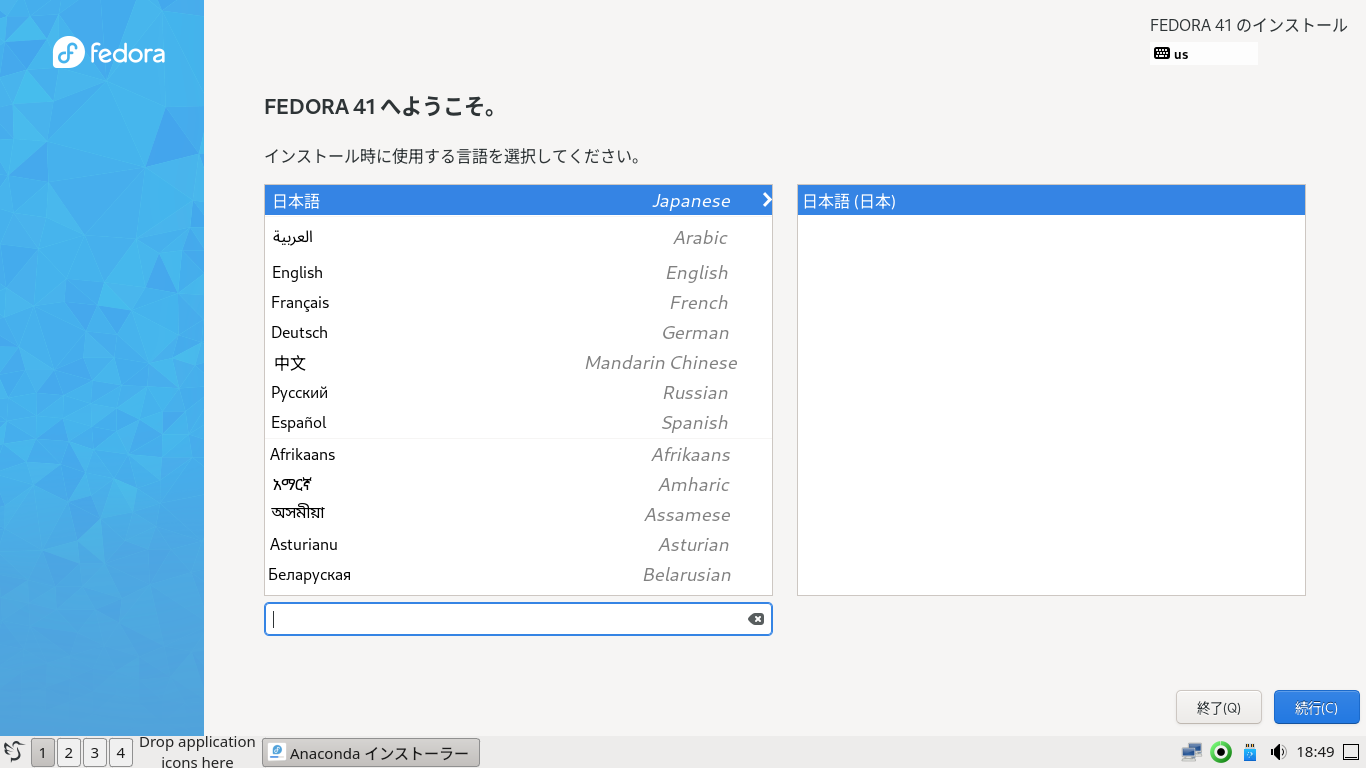The image size is (1366, 768).
Task: Select the 日本語 (日本) locale entry
Action: 1051,200
